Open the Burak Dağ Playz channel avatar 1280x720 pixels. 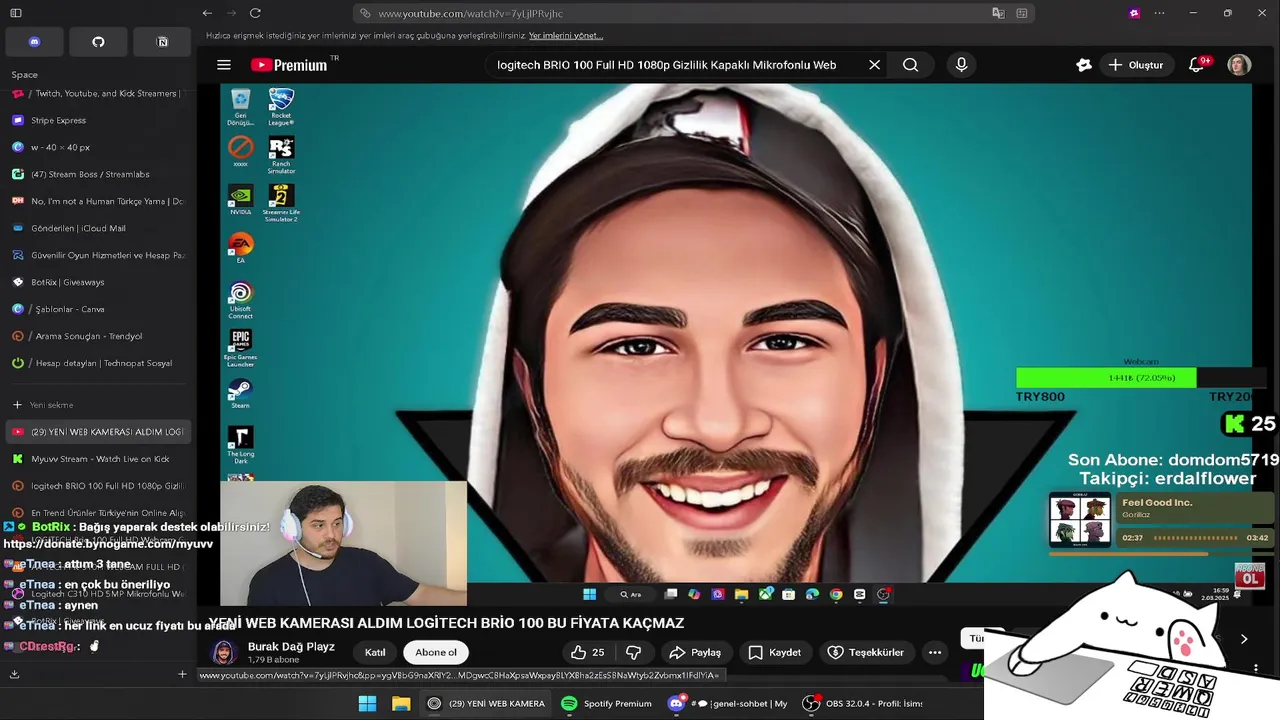pyautogui.click(x=224, y=652)
